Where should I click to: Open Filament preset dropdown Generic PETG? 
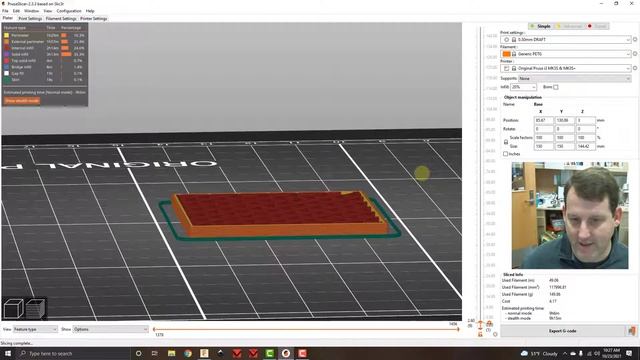point(566,54)
